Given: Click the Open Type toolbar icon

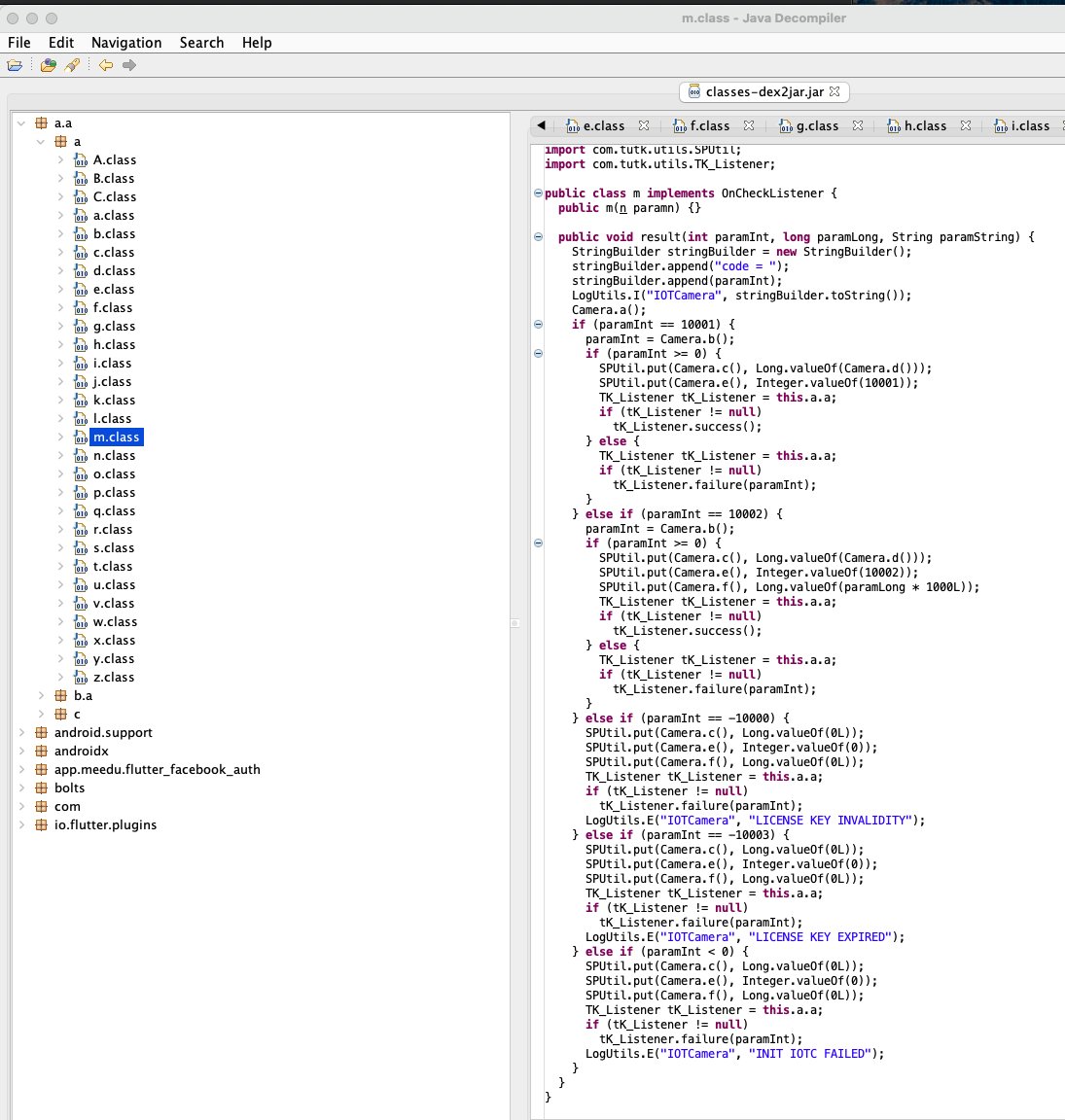Looking at the screenshot, I should pyautogui.click(x=49, y=66).
